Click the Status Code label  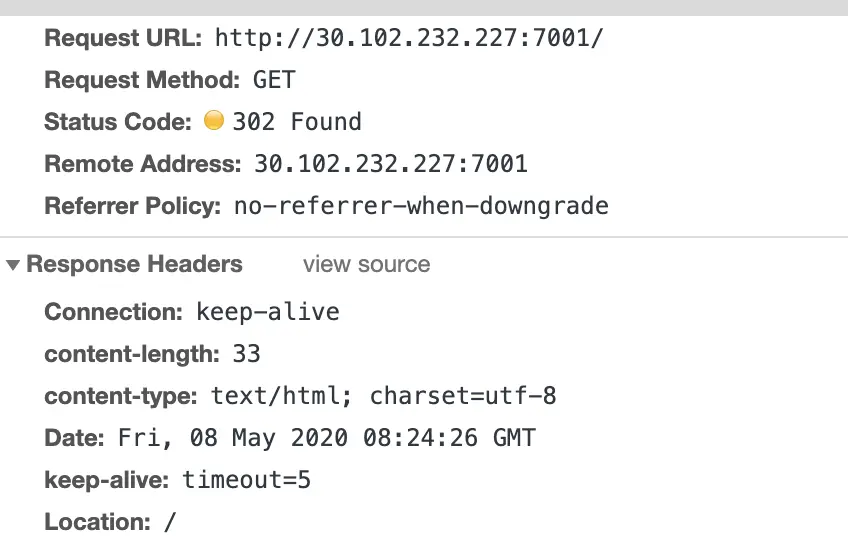(x=118, y=122)
